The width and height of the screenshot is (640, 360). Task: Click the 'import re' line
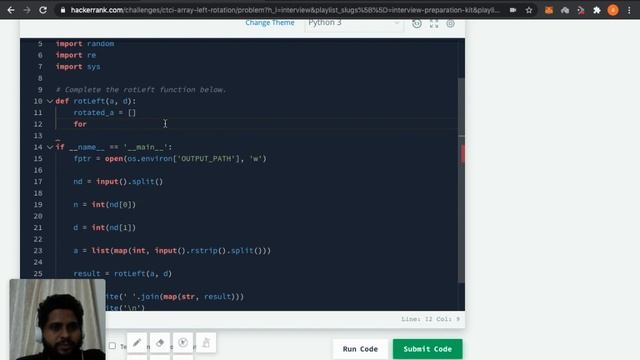tap(76, 55)
